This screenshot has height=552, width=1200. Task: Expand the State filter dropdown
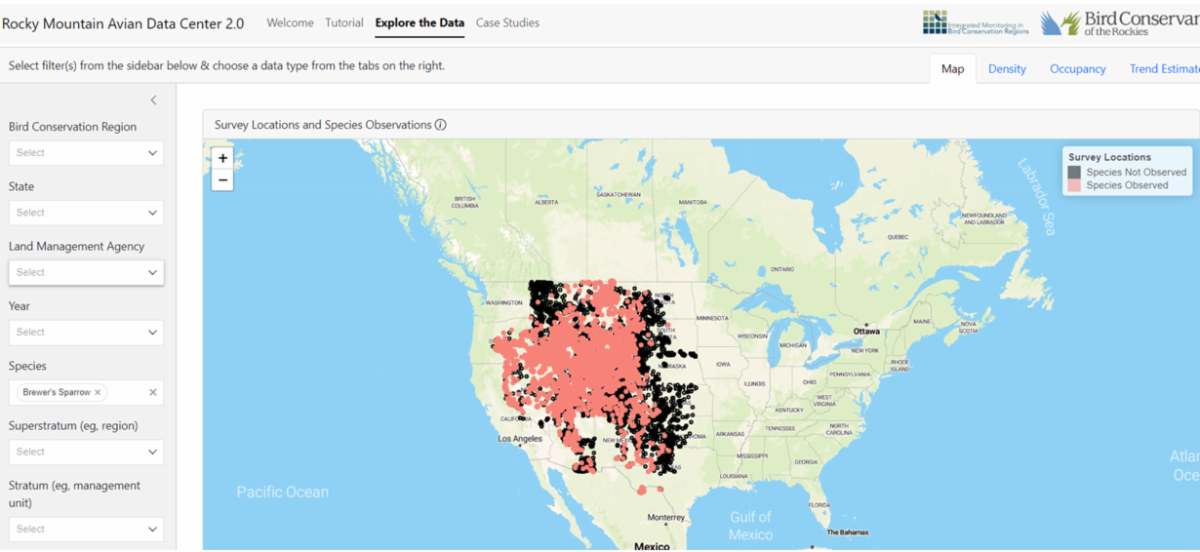(85, 212)
